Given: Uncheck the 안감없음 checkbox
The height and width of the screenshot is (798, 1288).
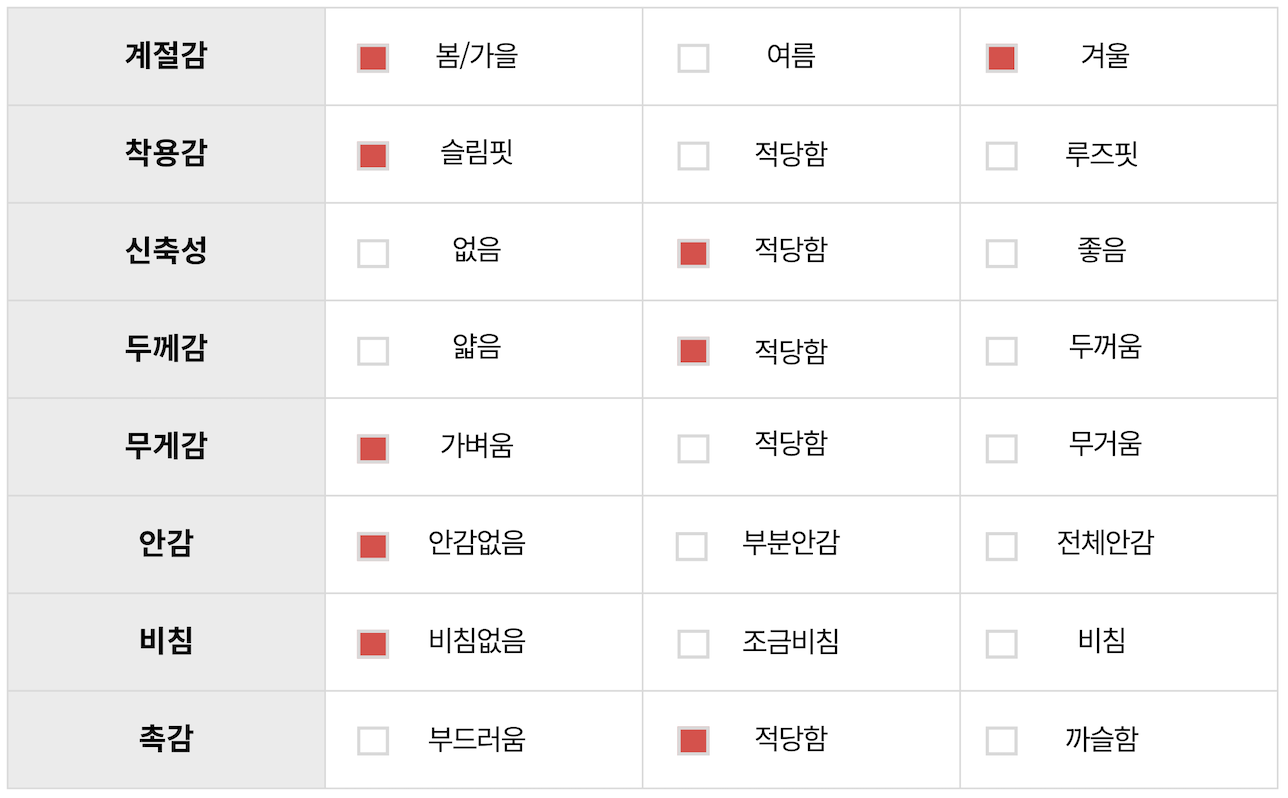Looking at the screenshot, I should (x=373, y=546).
